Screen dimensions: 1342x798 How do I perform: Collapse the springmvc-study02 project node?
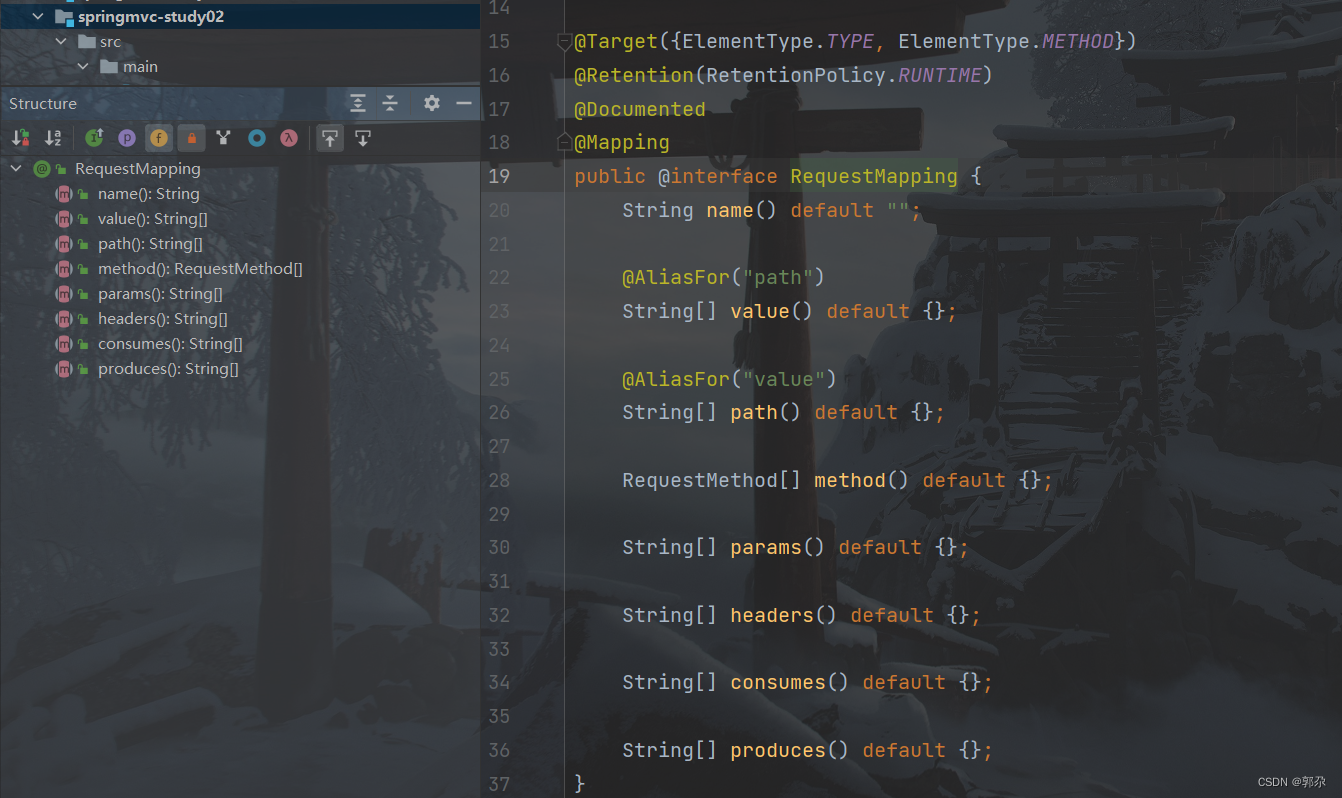[38, 17]
